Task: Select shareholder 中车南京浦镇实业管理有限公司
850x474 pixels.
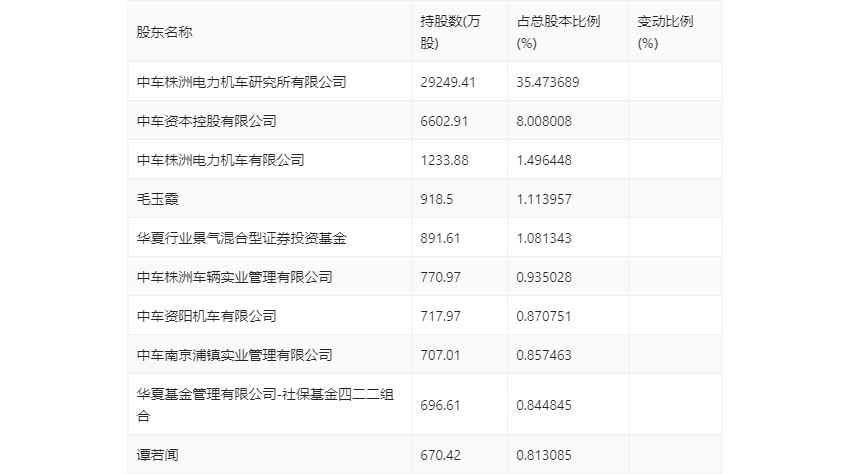Action: 234,355
